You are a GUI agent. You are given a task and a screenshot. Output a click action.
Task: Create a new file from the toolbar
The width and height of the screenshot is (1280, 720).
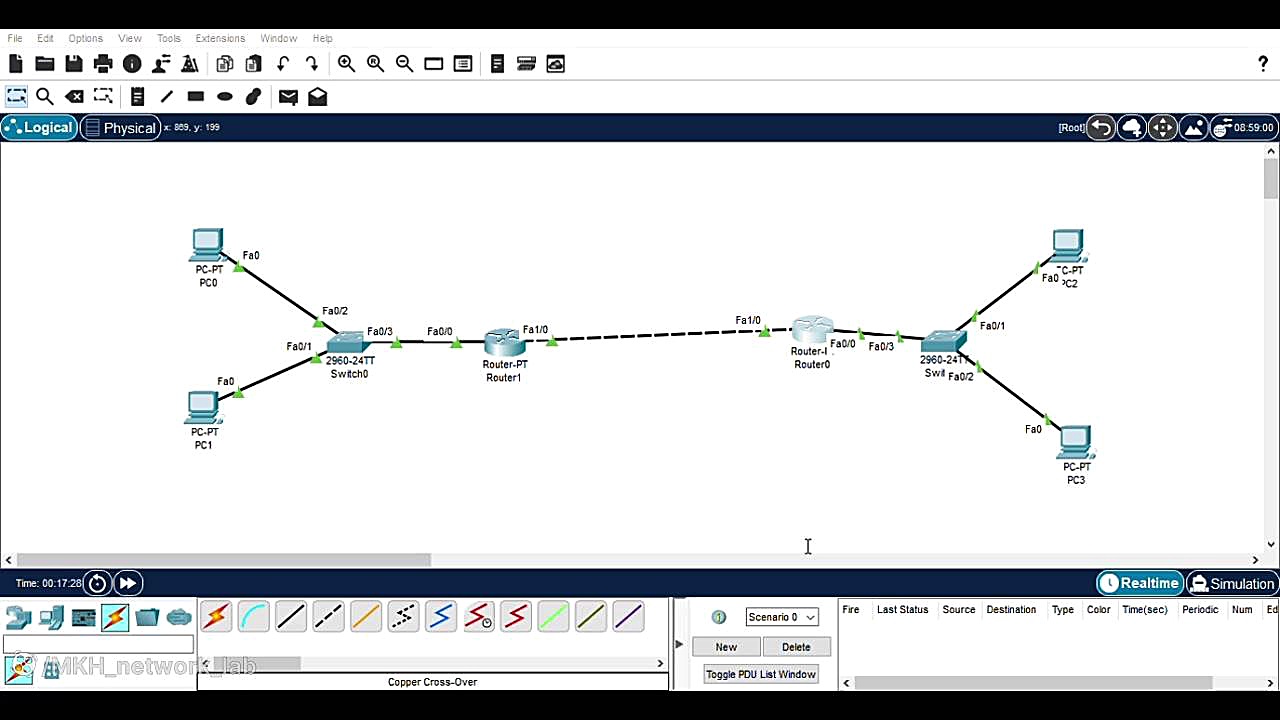16,64
